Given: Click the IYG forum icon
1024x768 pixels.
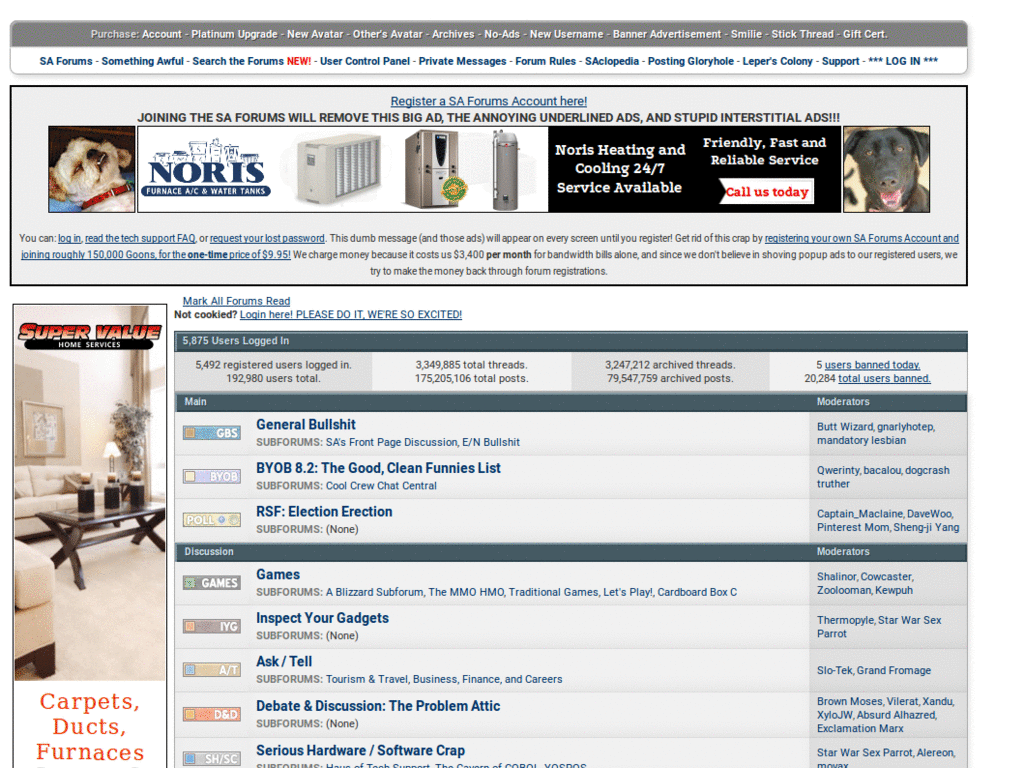Looking at the screenshot, I should (212, 626).
